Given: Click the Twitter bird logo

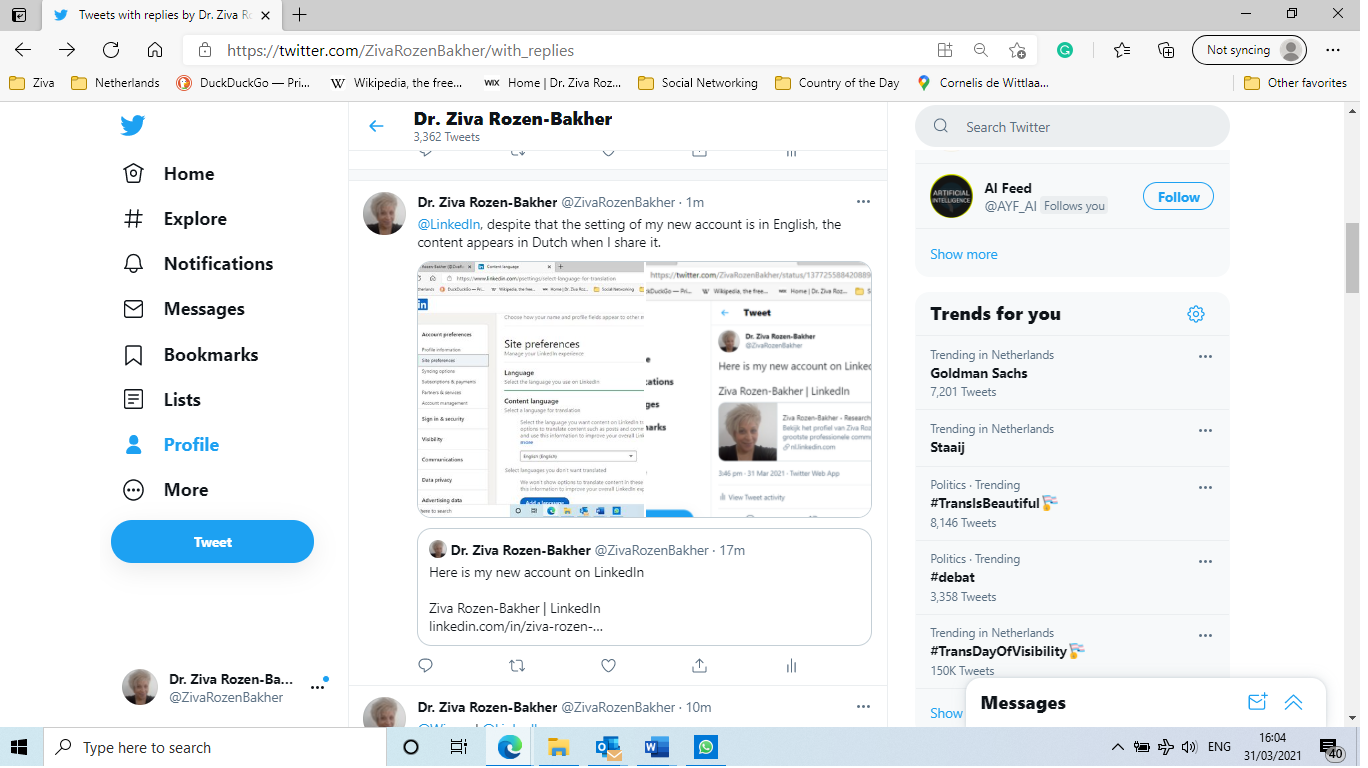Looking at the screenshot, I should tap(133, 125).
